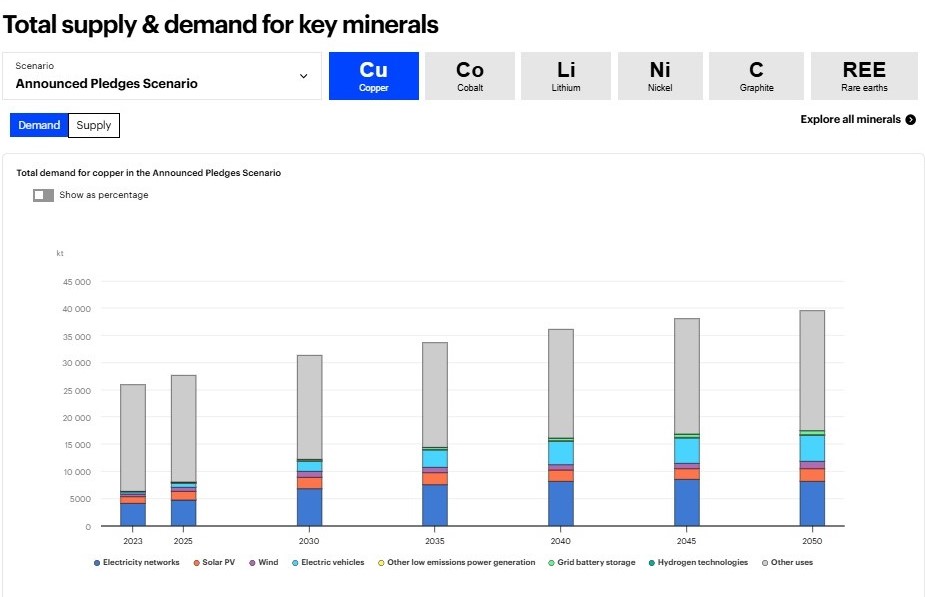The height and width of the screenshot is (597, 925).
Task: Select the Cobalt mineral tile
Action: pos(470,76)
